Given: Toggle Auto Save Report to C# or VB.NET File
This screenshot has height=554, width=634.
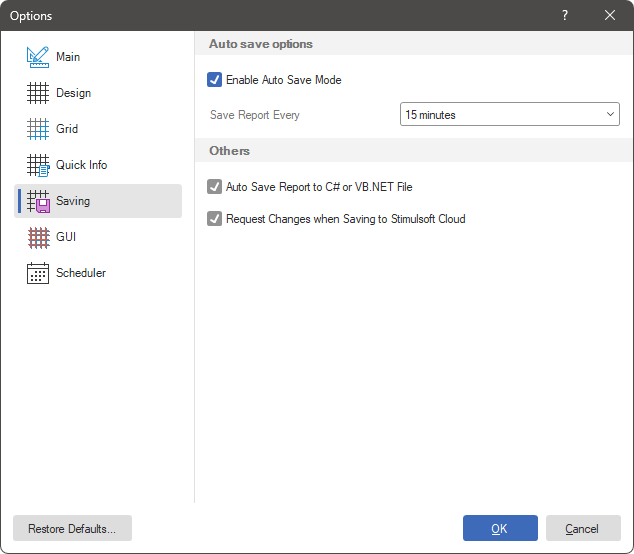Looking at the screenshot, I should point(214,187).
